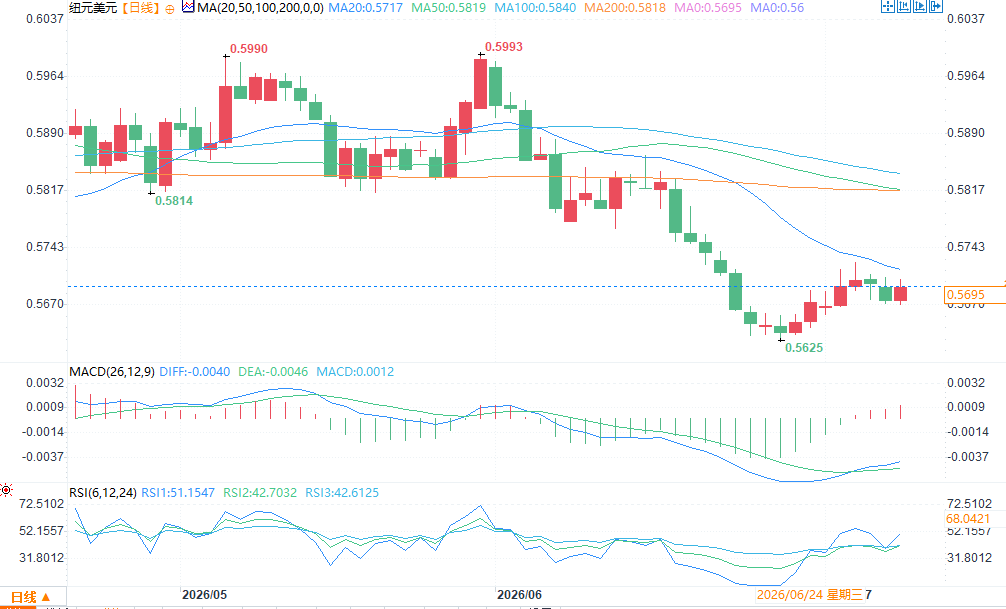Click the current price tag 0.5695

[x=975, y=295]
